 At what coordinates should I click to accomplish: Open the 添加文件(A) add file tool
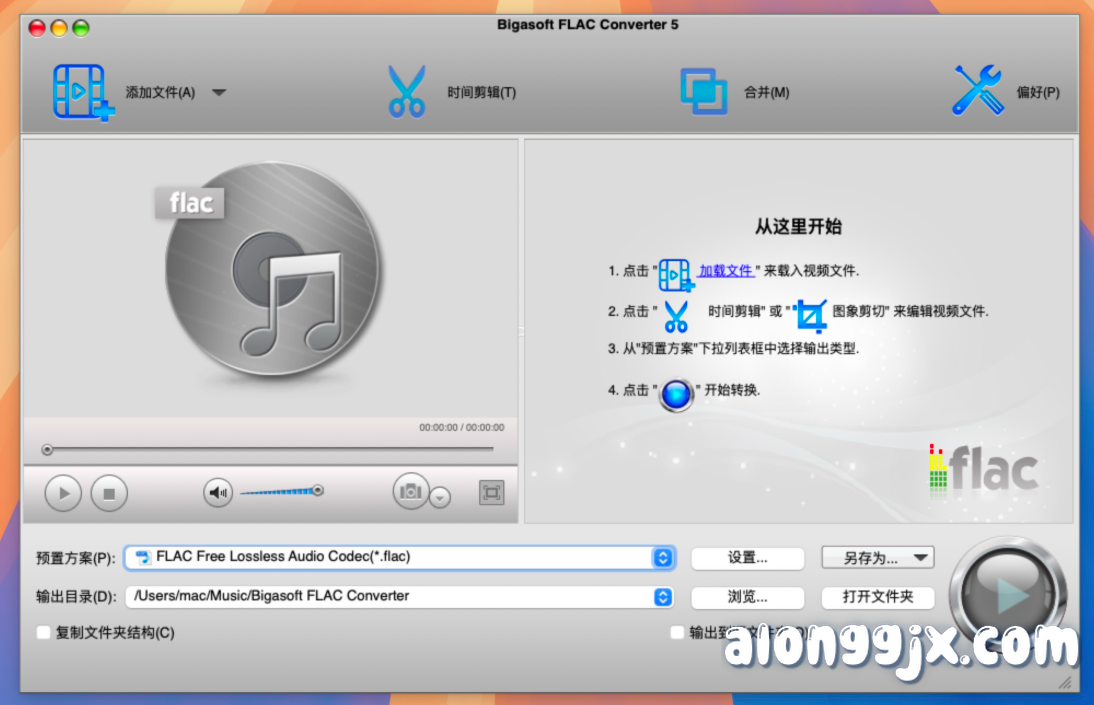(83, 89)
